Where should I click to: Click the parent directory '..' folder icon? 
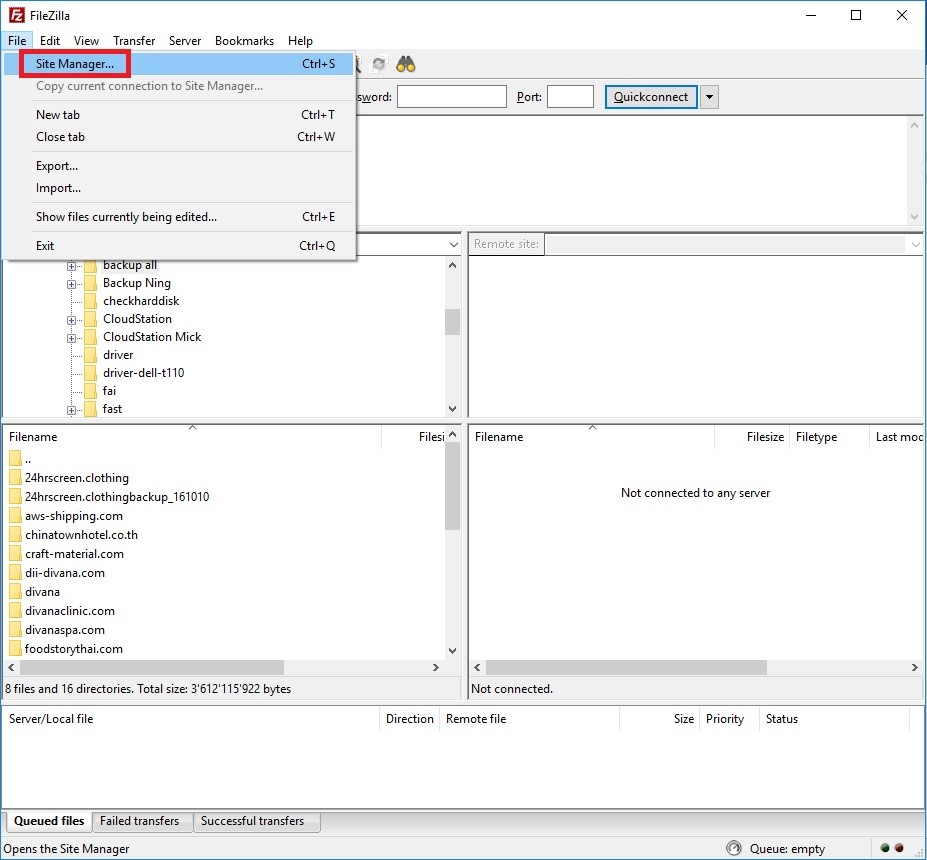click(15, 459)
